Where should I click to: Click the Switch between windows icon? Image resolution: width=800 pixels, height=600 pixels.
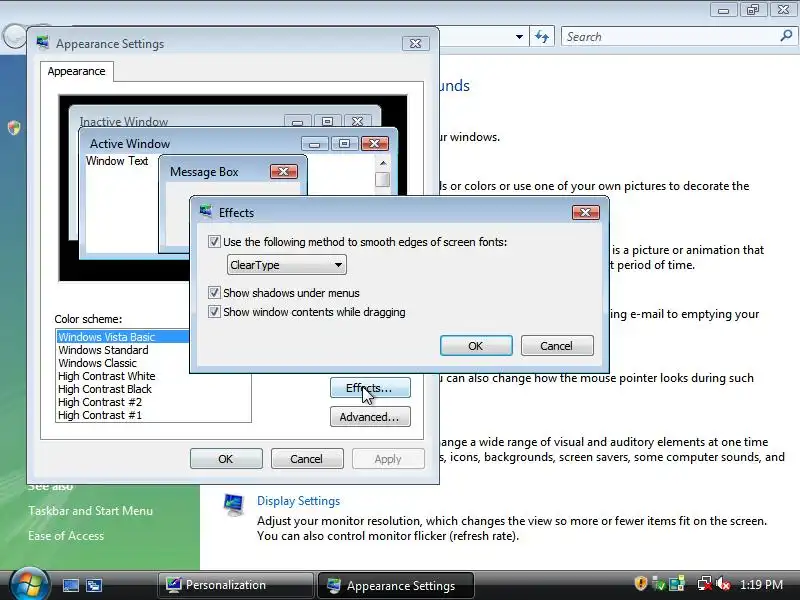[x=94, y=585]
